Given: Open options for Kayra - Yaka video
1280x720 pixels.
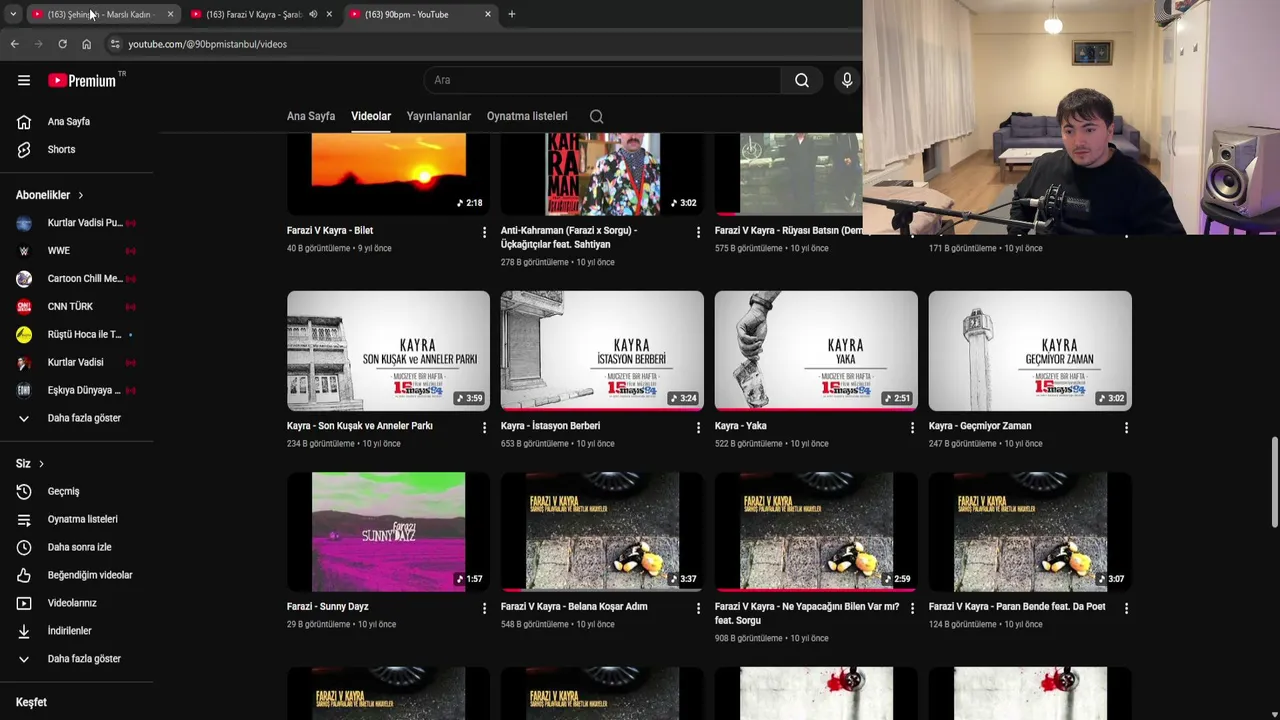Looking at the screenshot, I should pyautogui.click(x=912, y=427).
